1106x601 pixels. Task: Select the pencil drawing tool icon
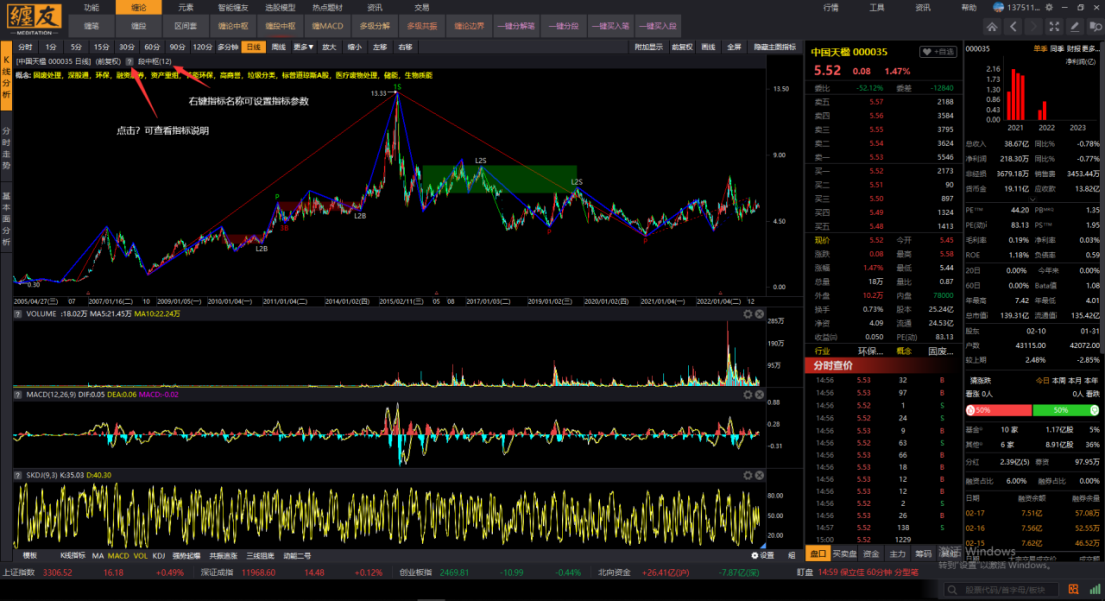pyautogui.click(x=1073, y=26)
